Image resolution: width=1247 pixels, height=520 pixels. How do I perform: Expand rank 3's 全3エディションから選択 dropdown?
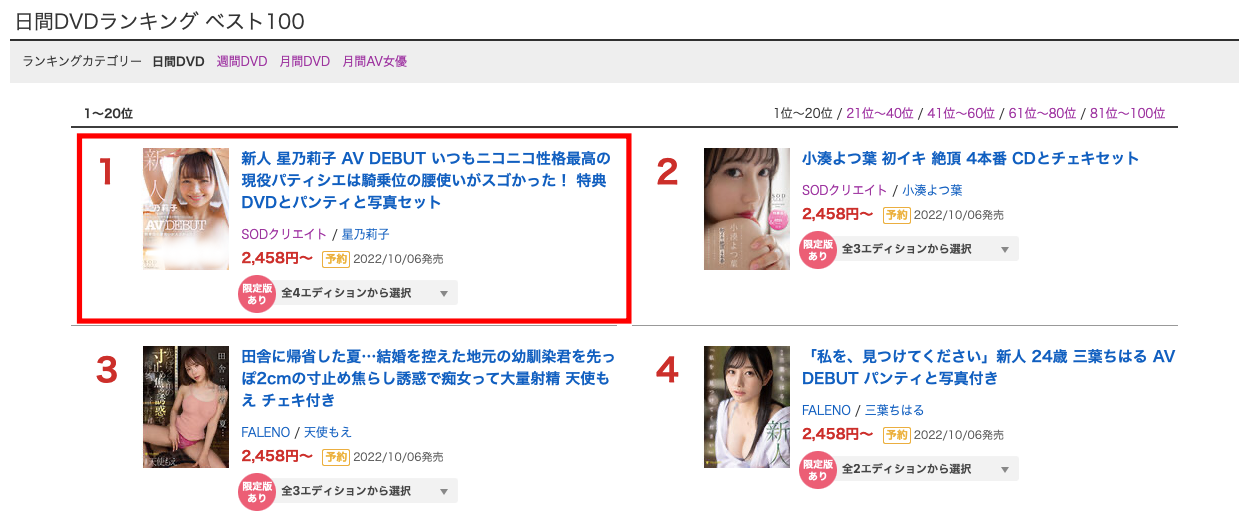click(x=366, y=491)
